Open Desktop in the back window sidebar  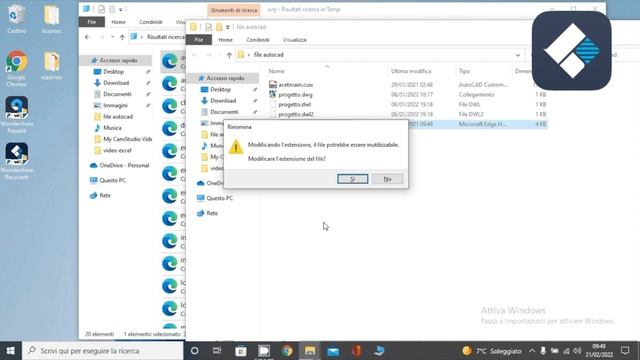(113, 71)
